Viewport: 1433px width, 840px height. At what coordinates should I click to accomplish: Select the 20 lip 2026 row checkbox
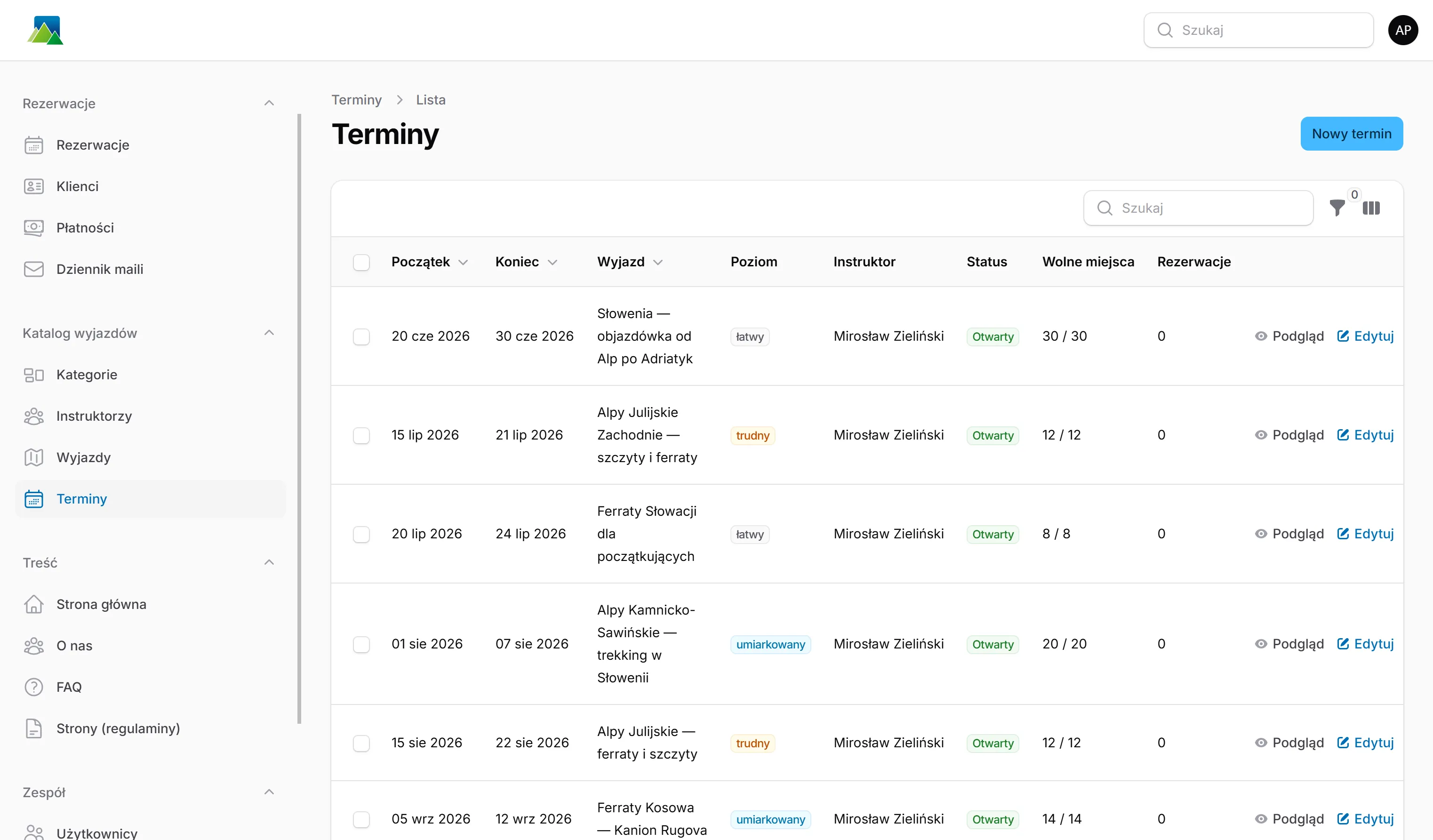tap(361, 535)
